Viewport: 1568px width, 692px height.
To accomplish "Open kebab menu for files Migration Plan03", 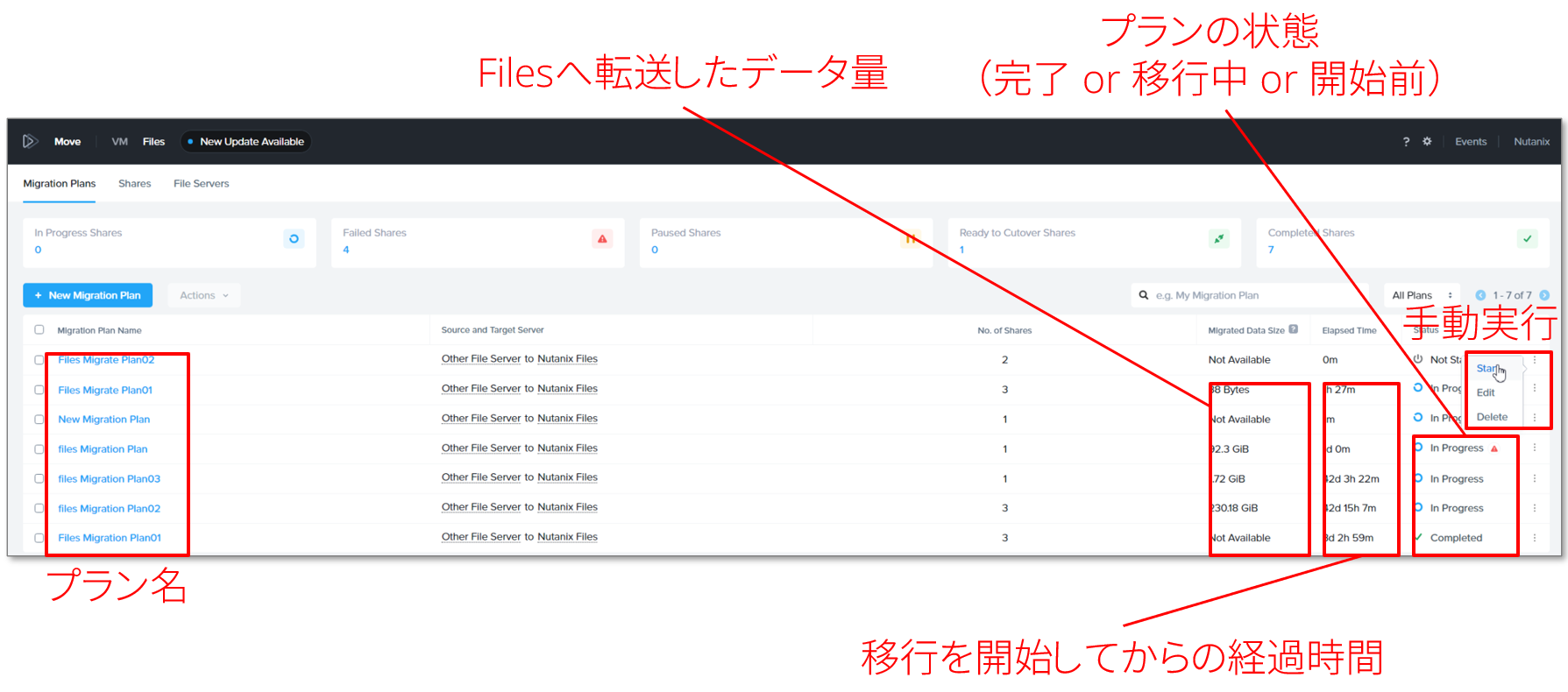I will coord(1535,478).
